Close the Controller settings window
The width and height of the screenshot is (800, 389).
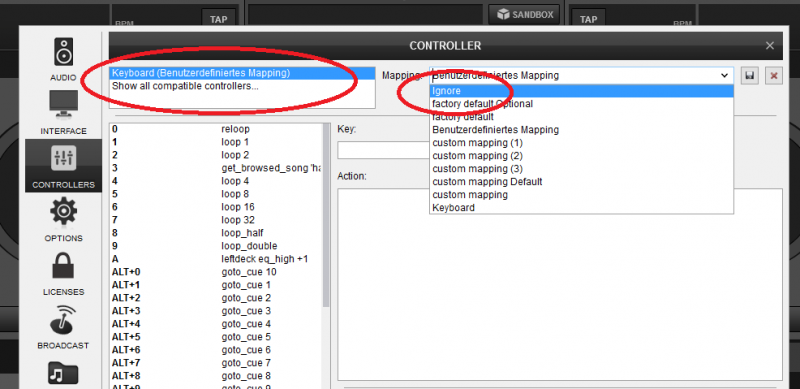click(770, 45)
